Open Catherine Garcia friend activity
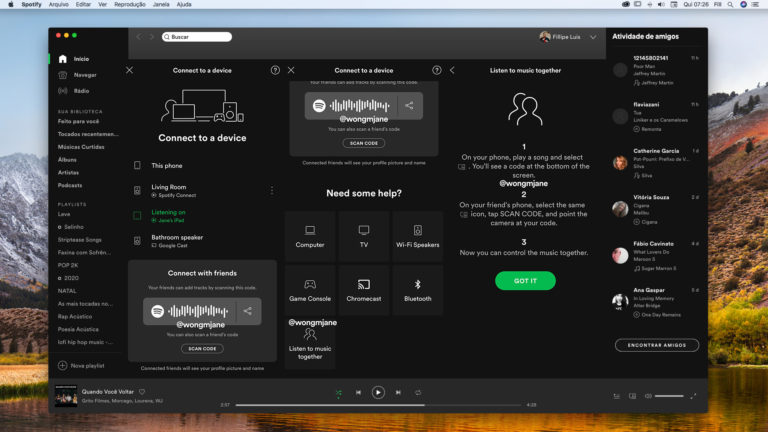This screenshot has width=768, height=432. coord(656,163)
